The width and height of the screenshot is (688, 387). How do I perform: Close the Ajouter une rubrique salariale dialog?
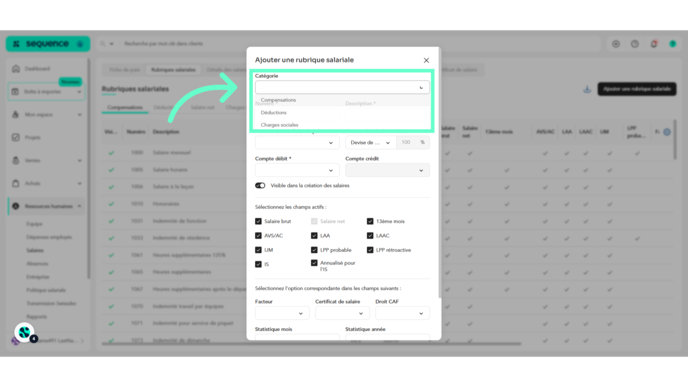pos(426,60)
